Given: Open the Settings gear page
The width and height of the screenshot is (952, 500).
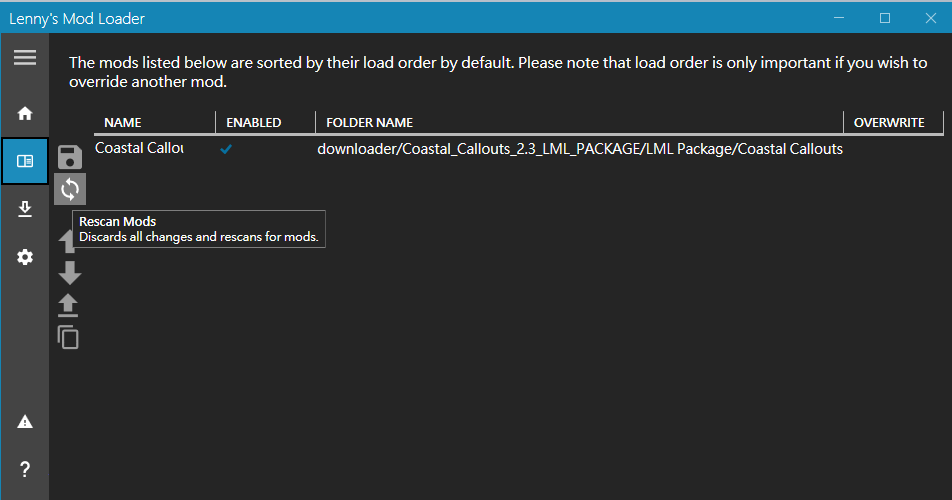Looking at the screenshot, I should click(x=25, y=257).
